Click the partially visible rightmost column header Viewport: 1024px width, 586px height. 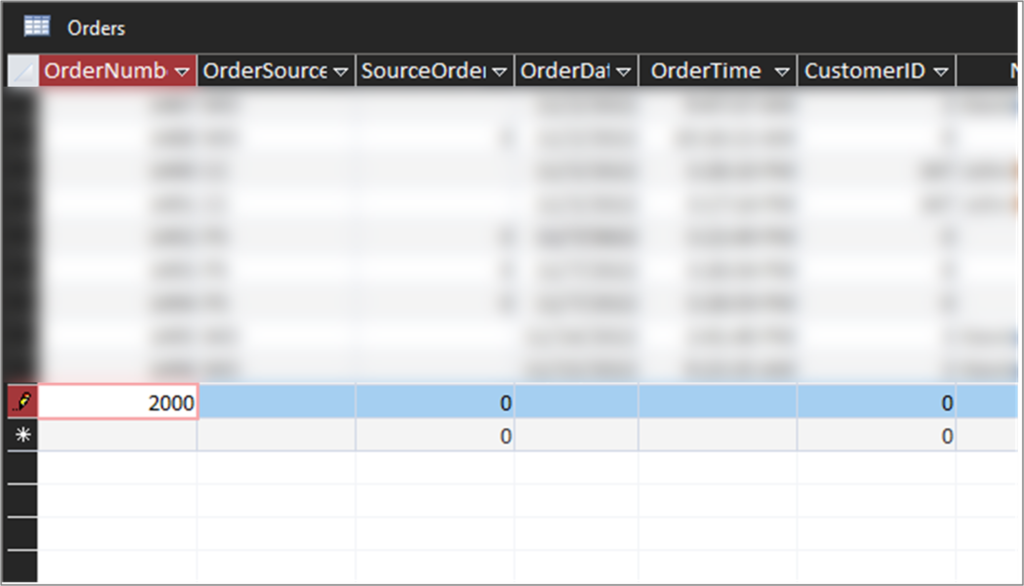pos(990,70)
